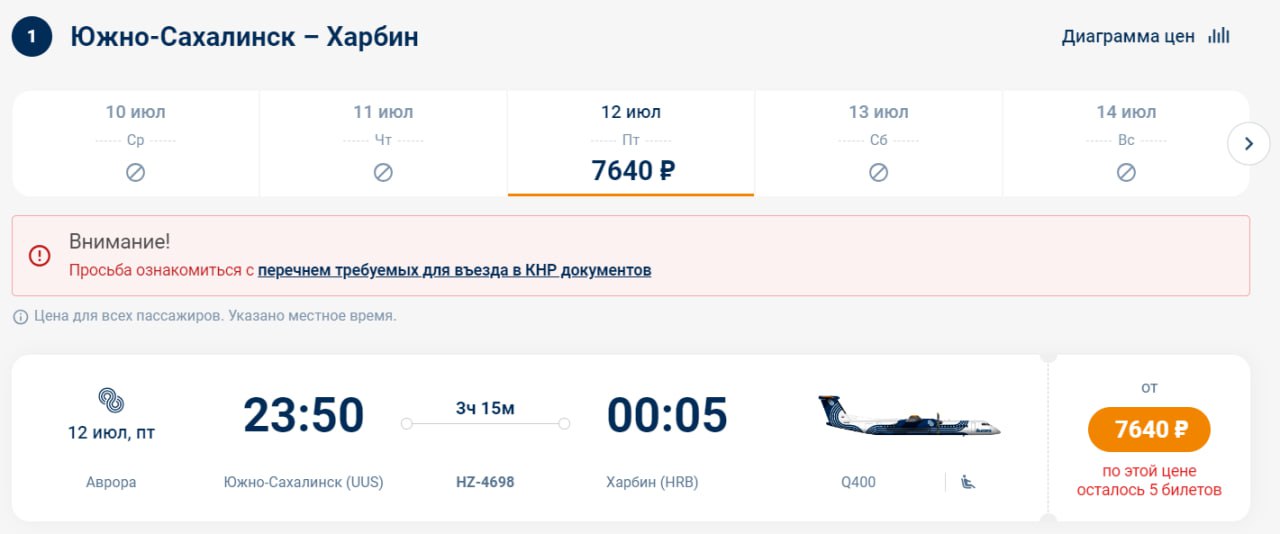
Task: Open the China entry documents list link
Action: click(454, 270)
